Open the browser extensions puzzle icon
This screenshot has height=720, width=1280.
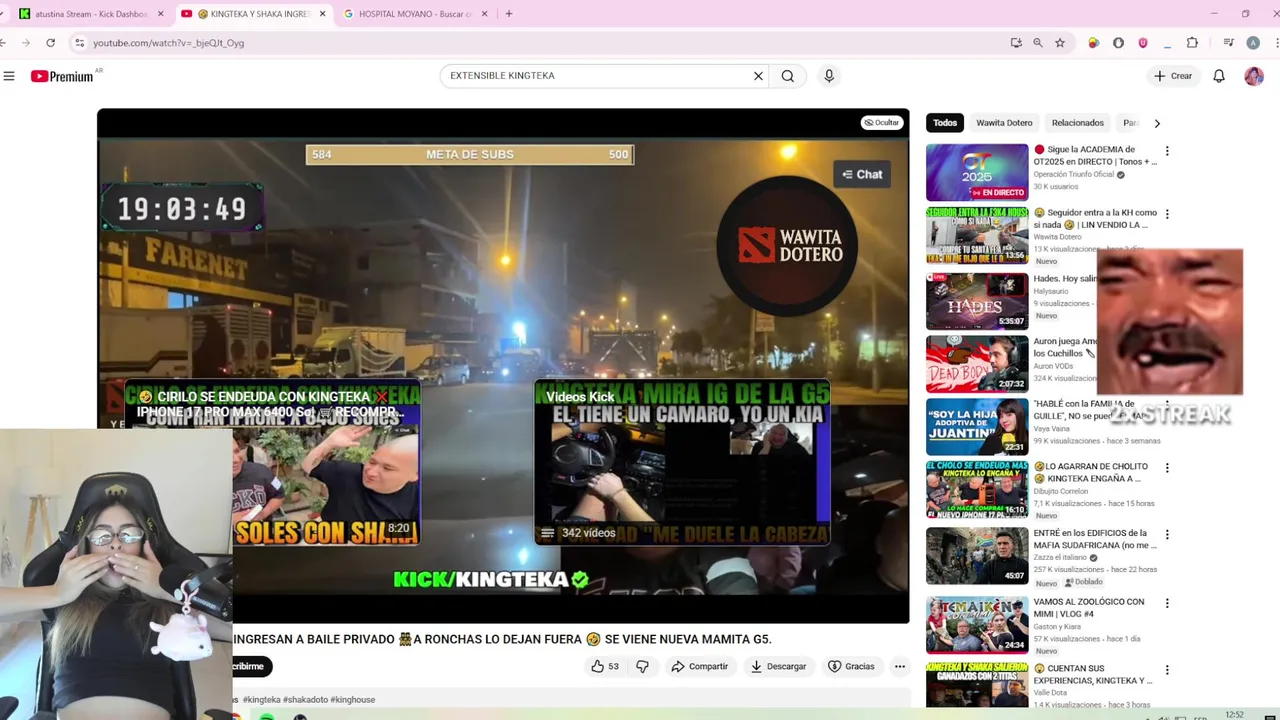[x=1192, y=43]
